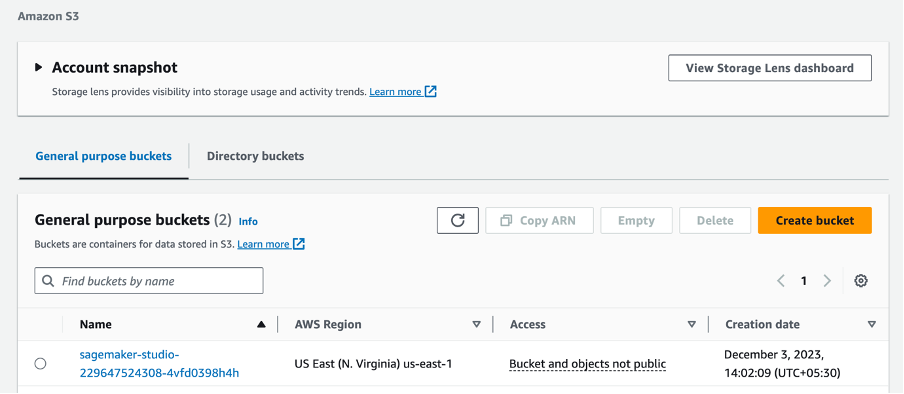Click the Delete button

tap(715, 220)
